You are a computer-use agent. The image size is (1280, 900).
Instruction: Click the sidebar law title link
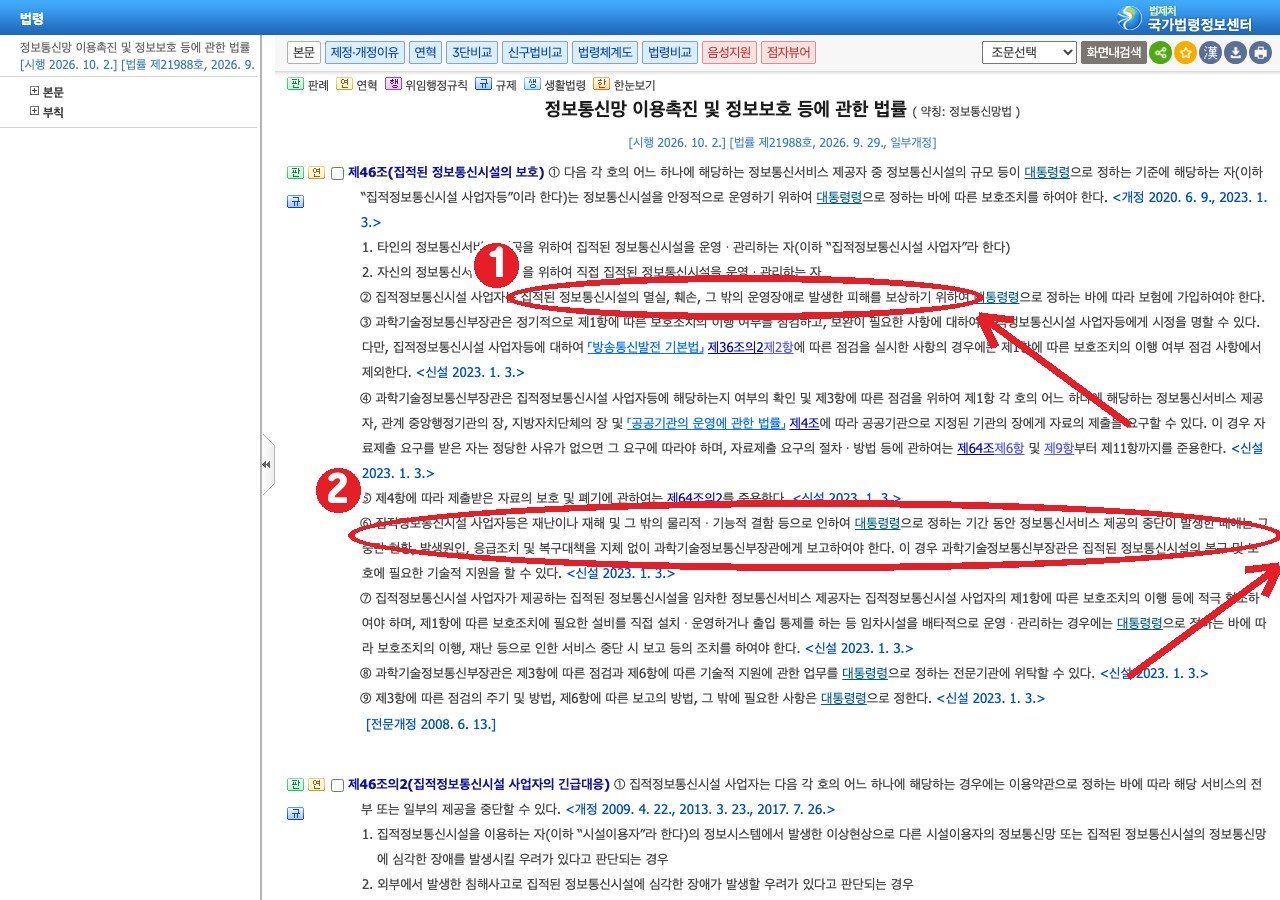[x=136, y=47]
